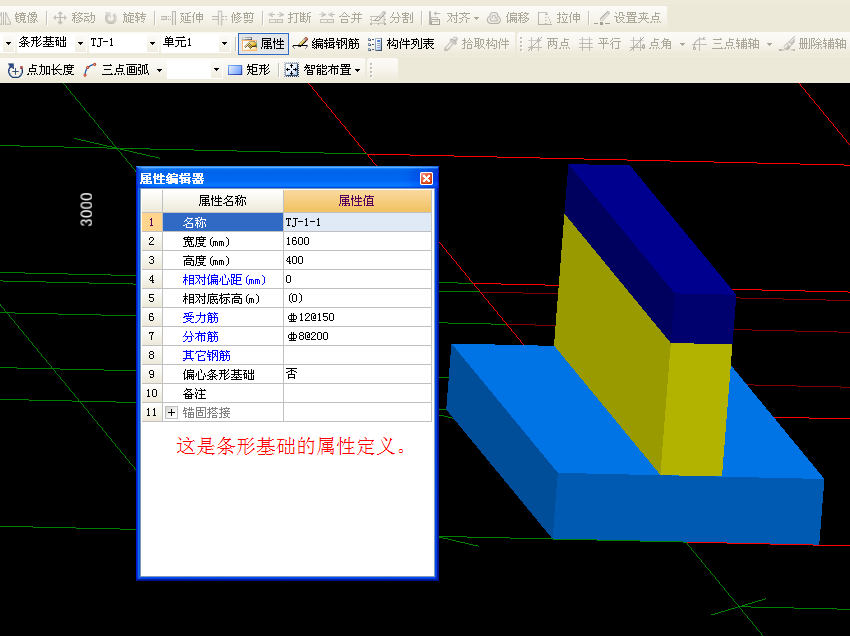This screenshot has width=850, height=636.
Task: Click 删除辅轴 delete auxiliary axis
Action: click(812, 44)
